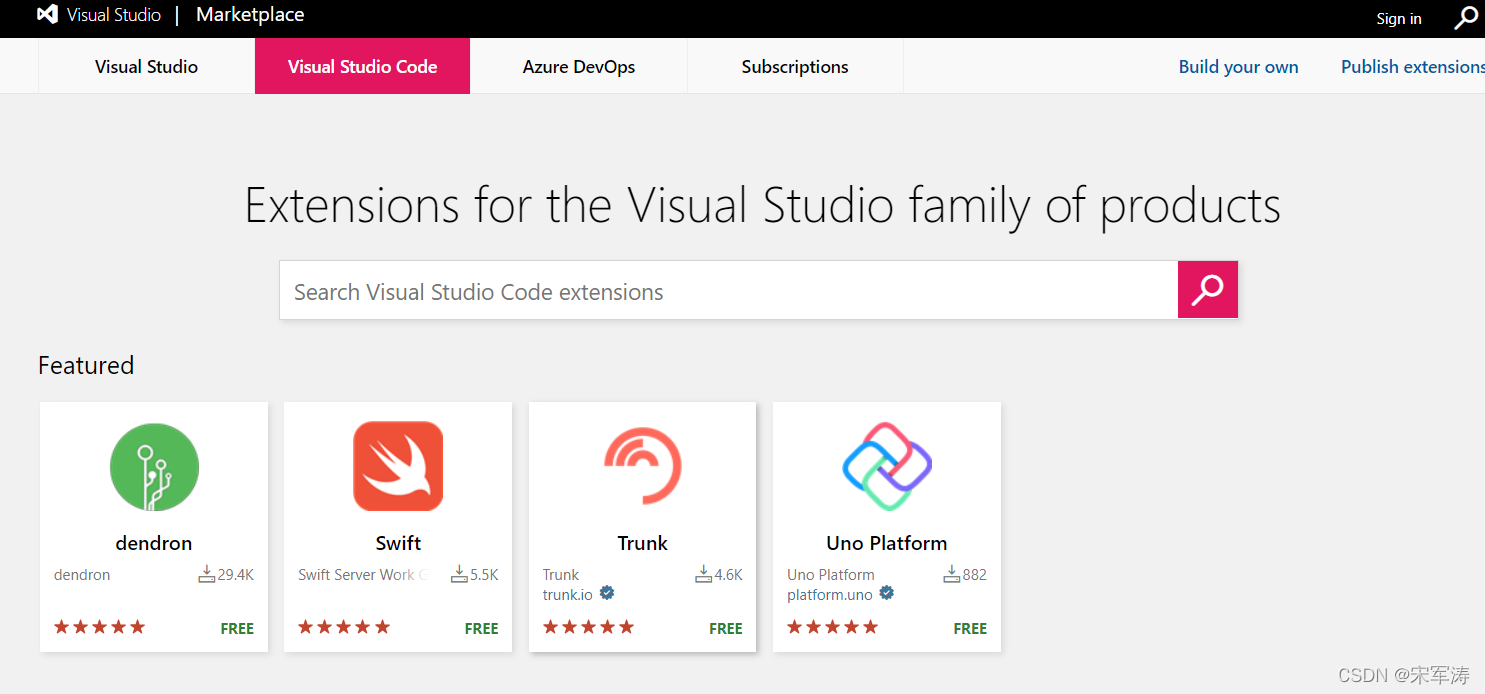
Task: Click the Trunk star rating
Action: (589, 627)
